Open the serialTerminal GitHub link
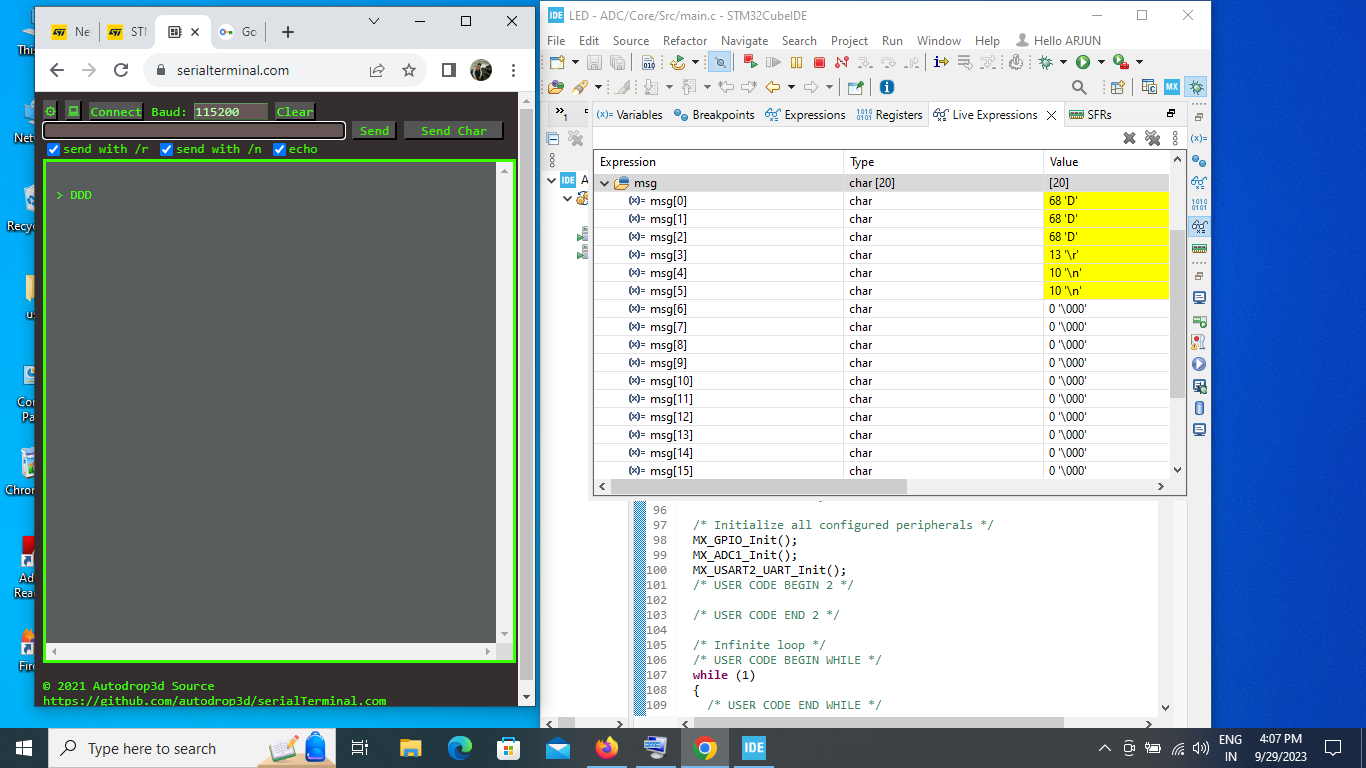 (x=216, y=700)
